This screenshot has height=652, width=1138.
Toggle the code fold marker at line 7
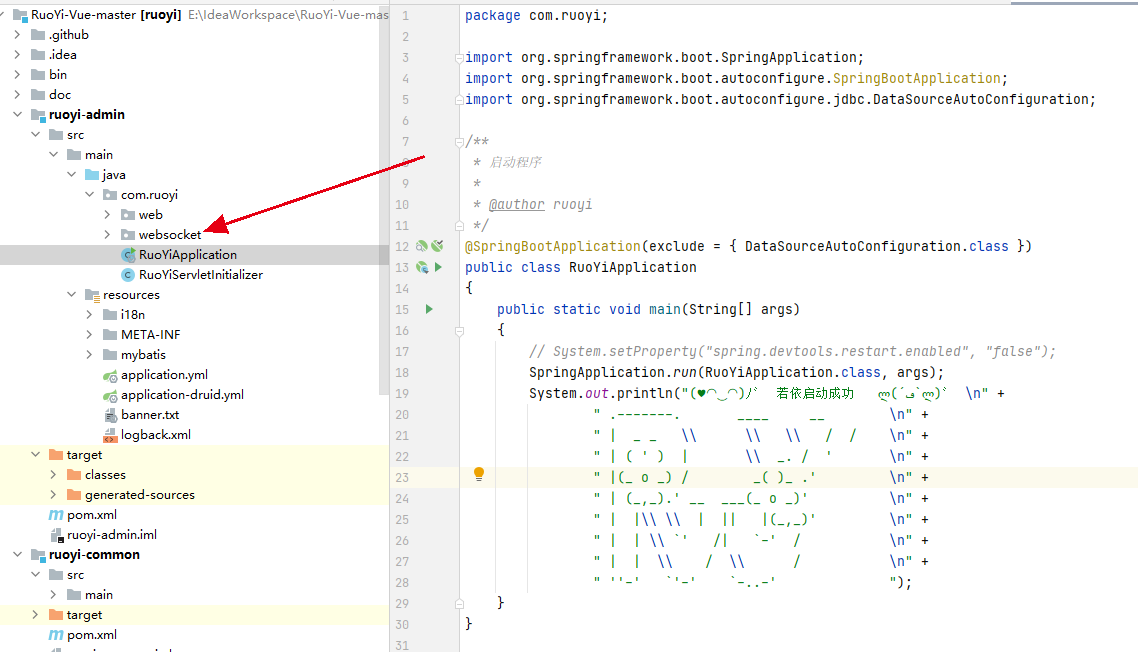[458, 141]
